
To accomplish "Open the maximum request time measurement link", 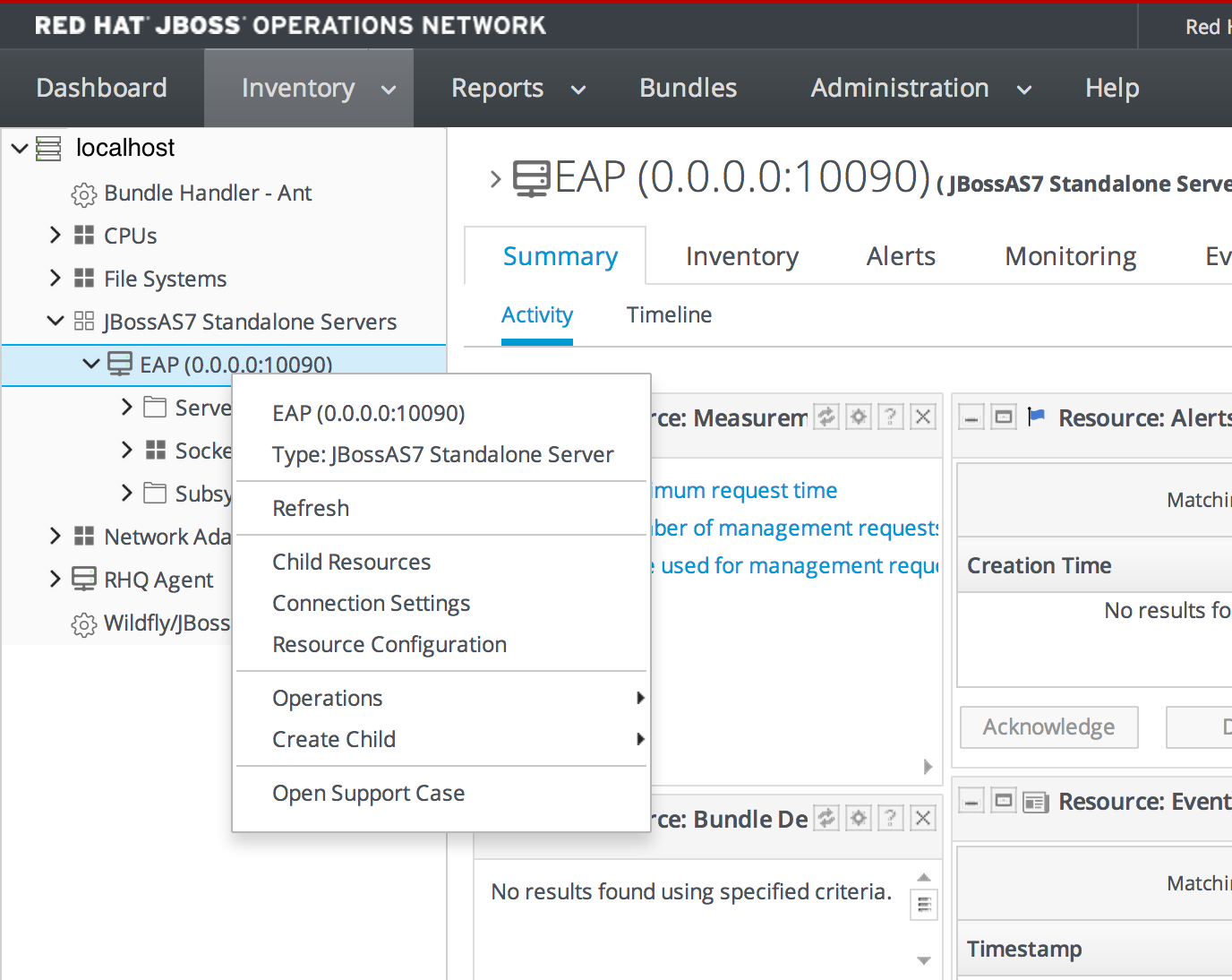I will coord(743,490).
